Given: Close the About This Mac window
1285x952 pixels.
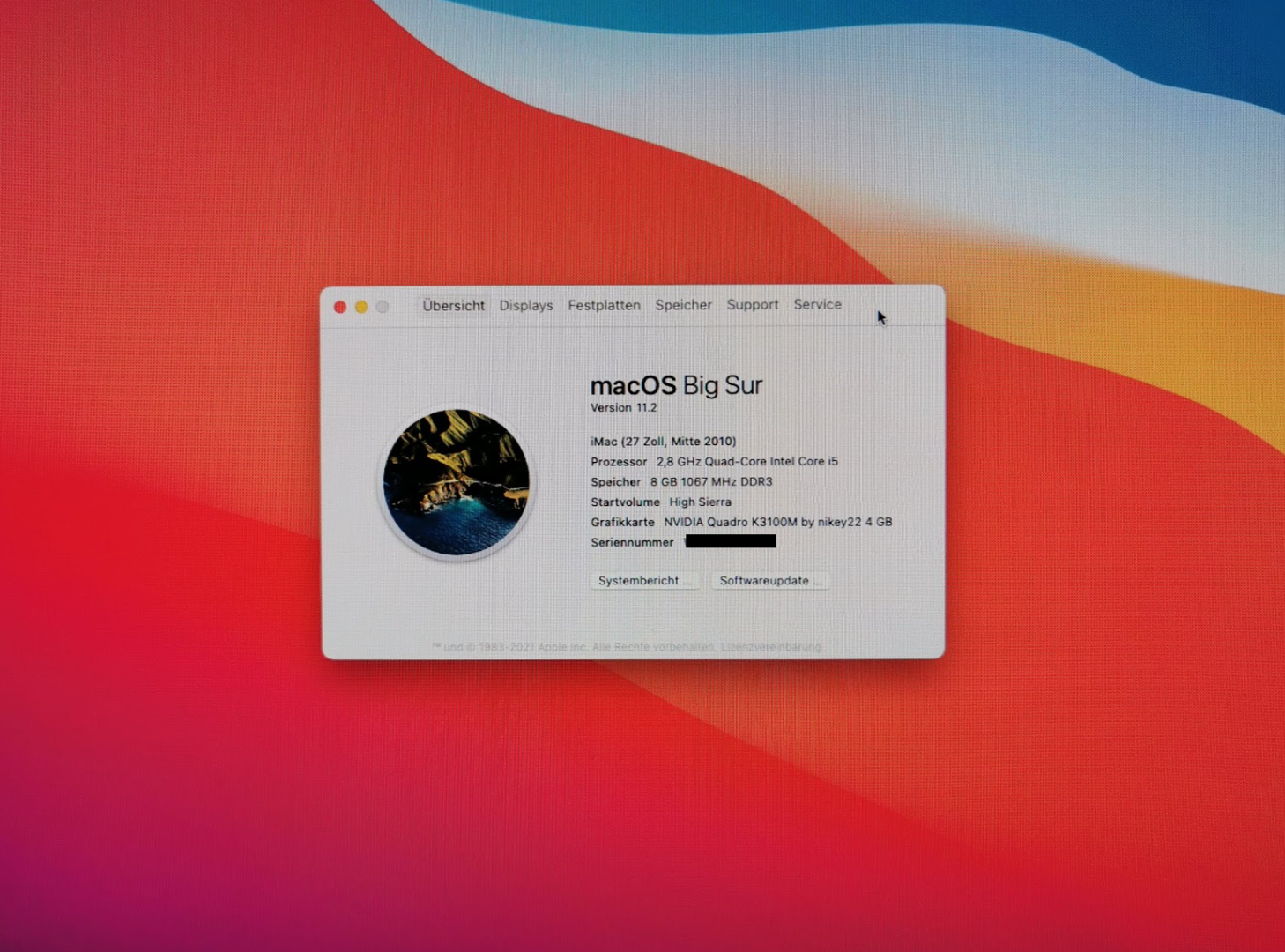Looking at the screenshot, I should pos(340,307).
